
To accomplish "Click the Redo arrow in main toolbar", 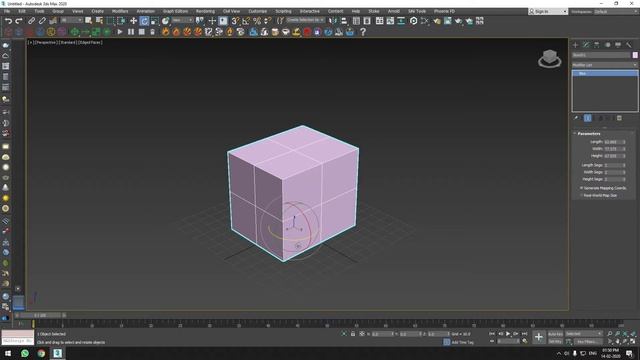I will (19, 21).
